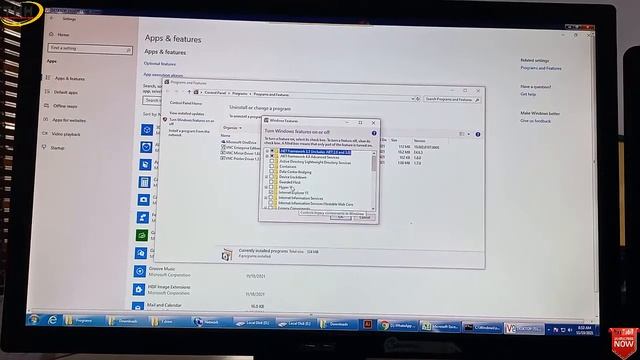This screenshot has height=360, width=640.
Task: Open the Organize dropdown menu
Action: [232, 128]
